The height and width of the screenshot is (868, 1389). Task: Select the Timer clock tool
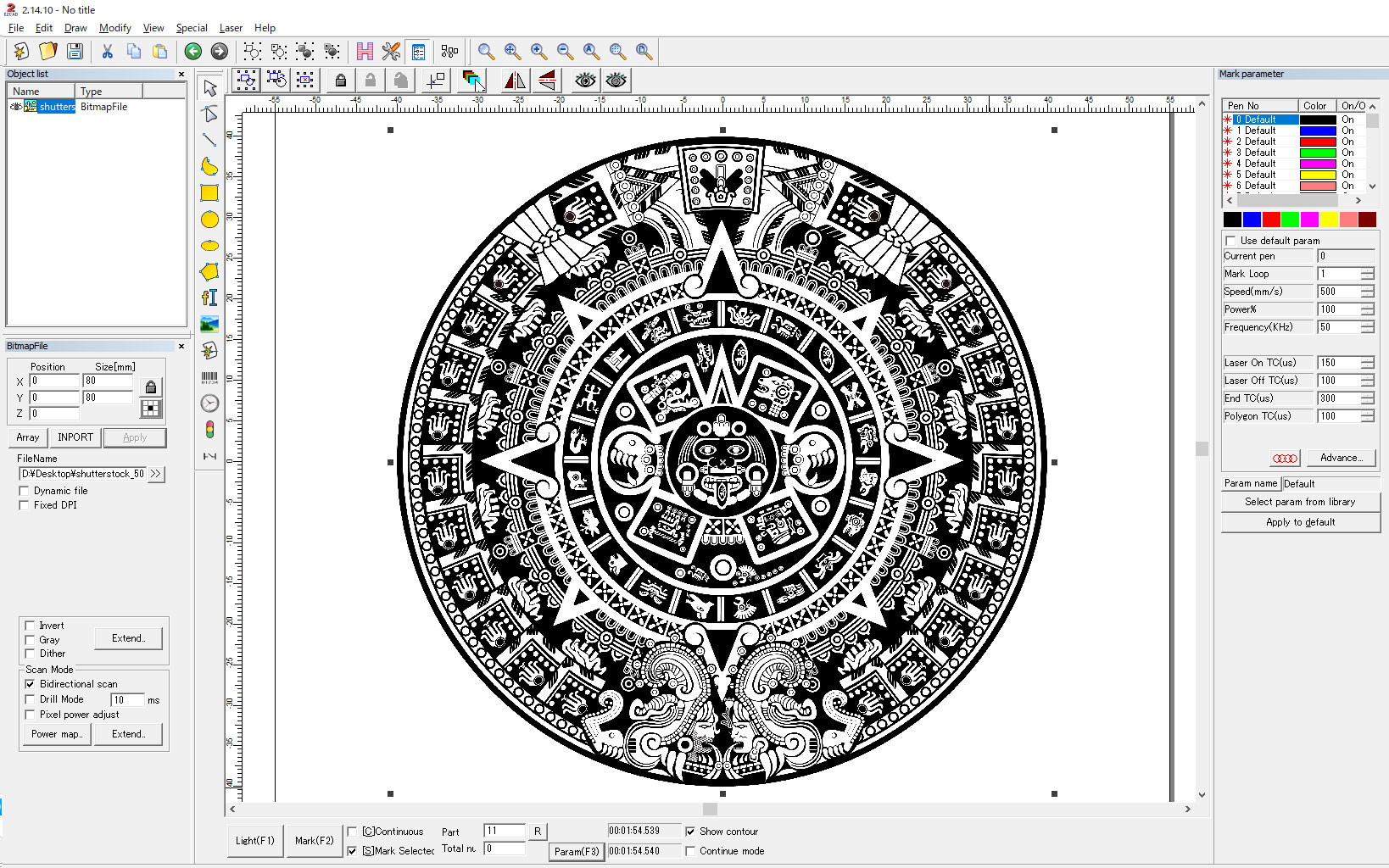pyautogui.click(x=209, y=403)
